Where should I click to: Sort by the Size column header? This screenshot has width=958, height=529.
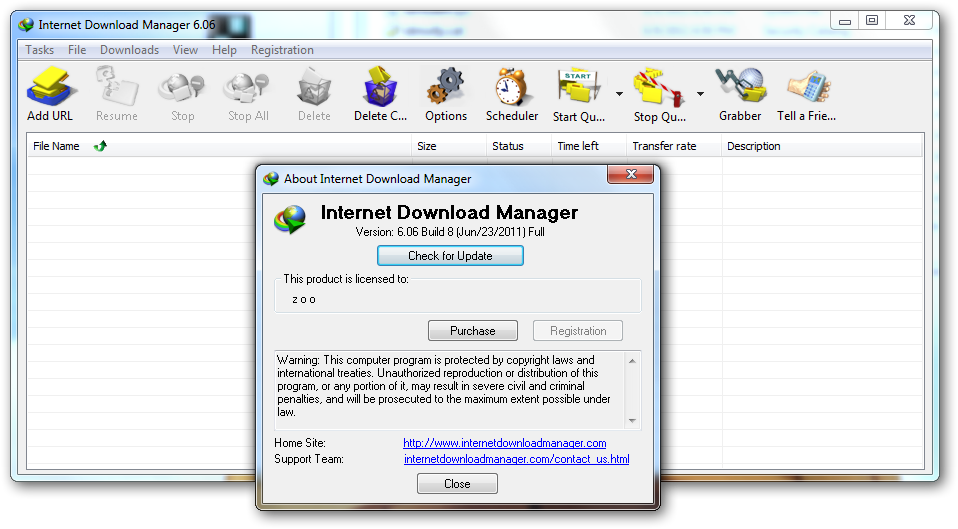click(449, 146)
